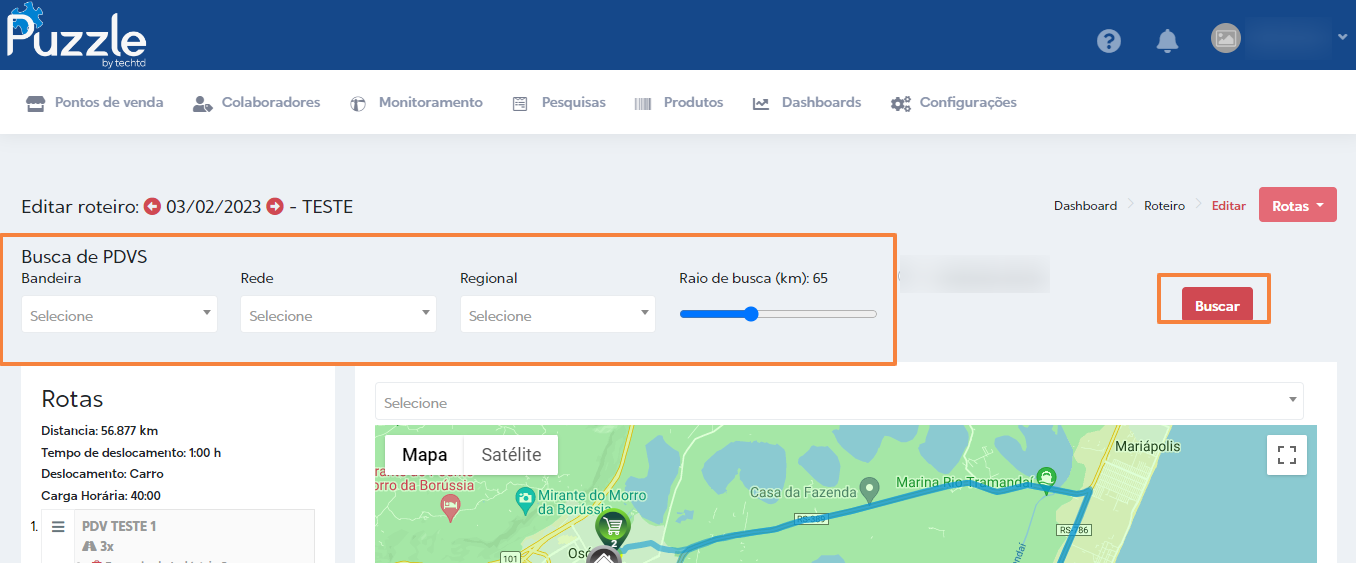The width and height of the screenshot is (1356, 563).
Task: Click the Buscar button
Action: [x=1217, y=305]
